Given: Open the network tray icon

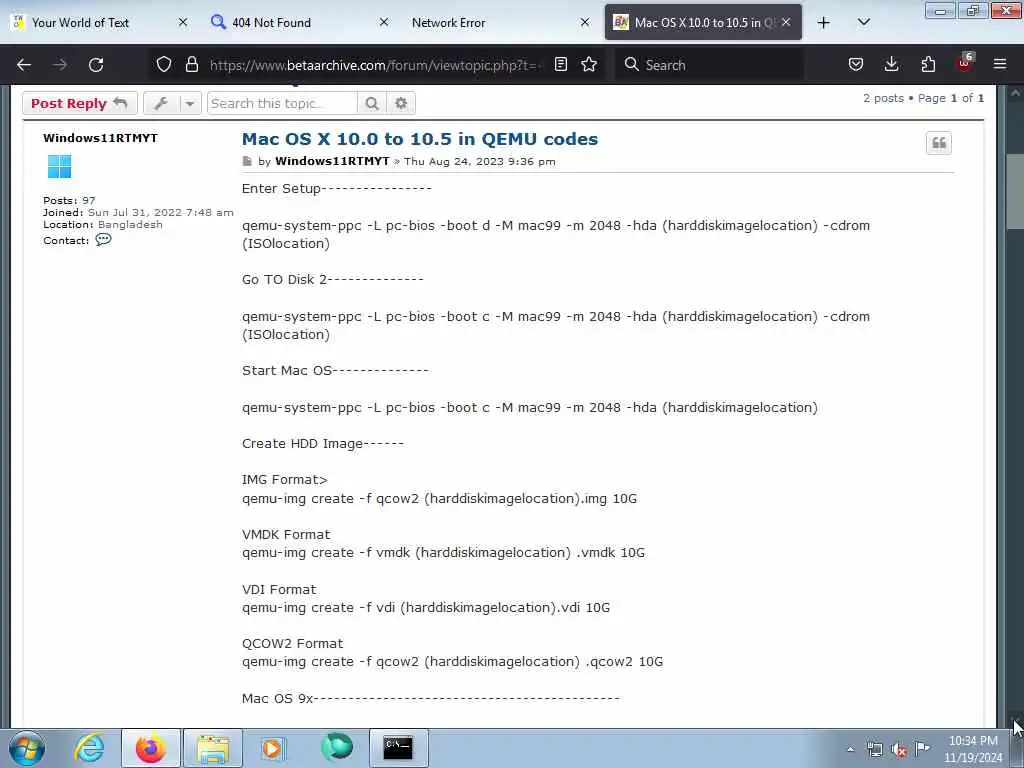Looking at the screenshot, I should (x=874, y=749).
